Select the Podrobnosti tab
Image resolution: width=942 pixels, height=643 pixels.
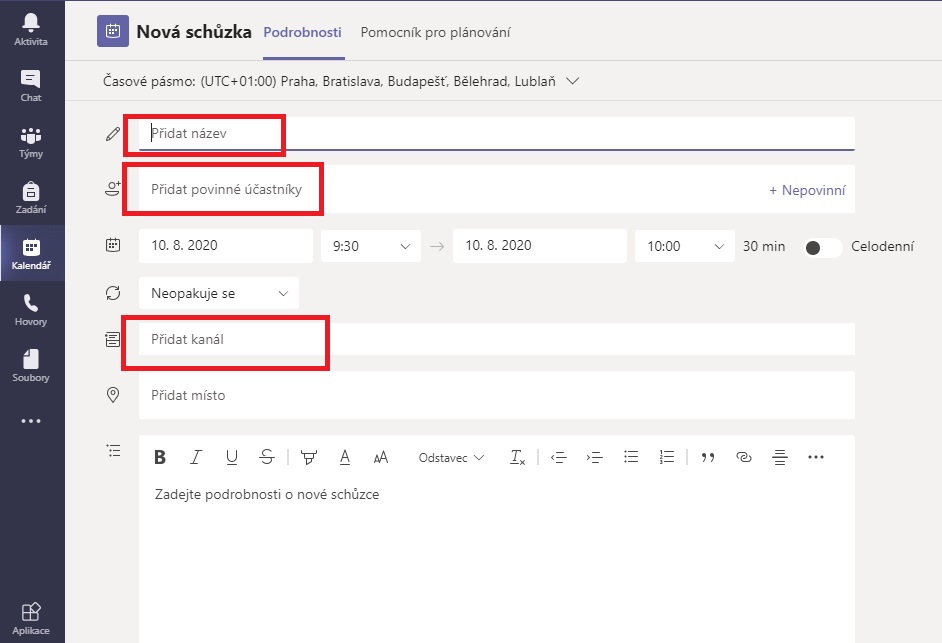coord(303,32)
